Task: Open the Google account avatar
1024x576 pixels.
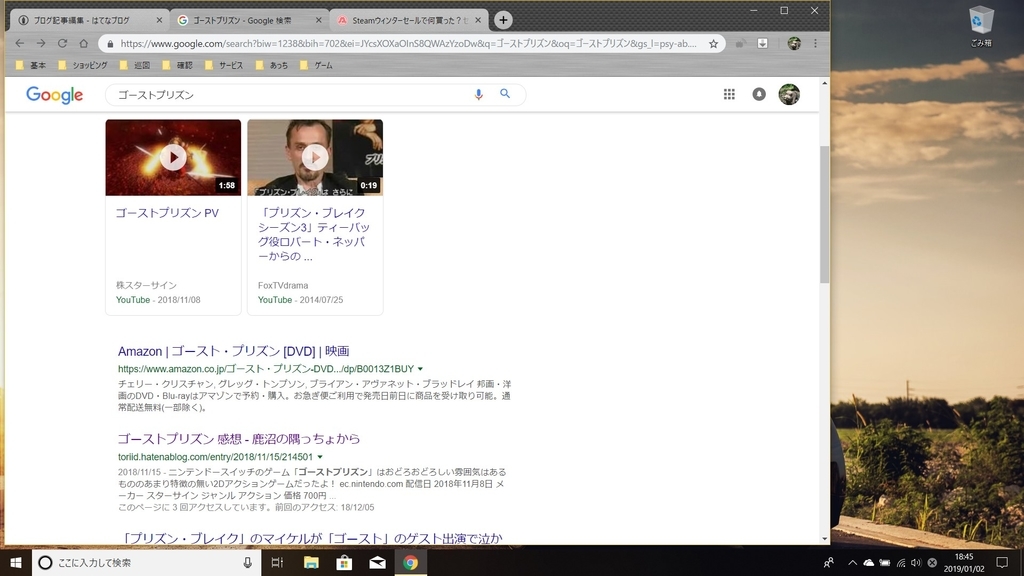Action: [789, 94]
